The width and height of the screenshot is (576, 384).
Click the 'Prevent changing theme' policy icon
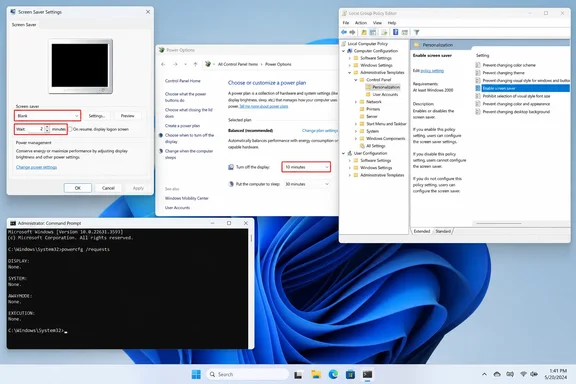(478, 73)
